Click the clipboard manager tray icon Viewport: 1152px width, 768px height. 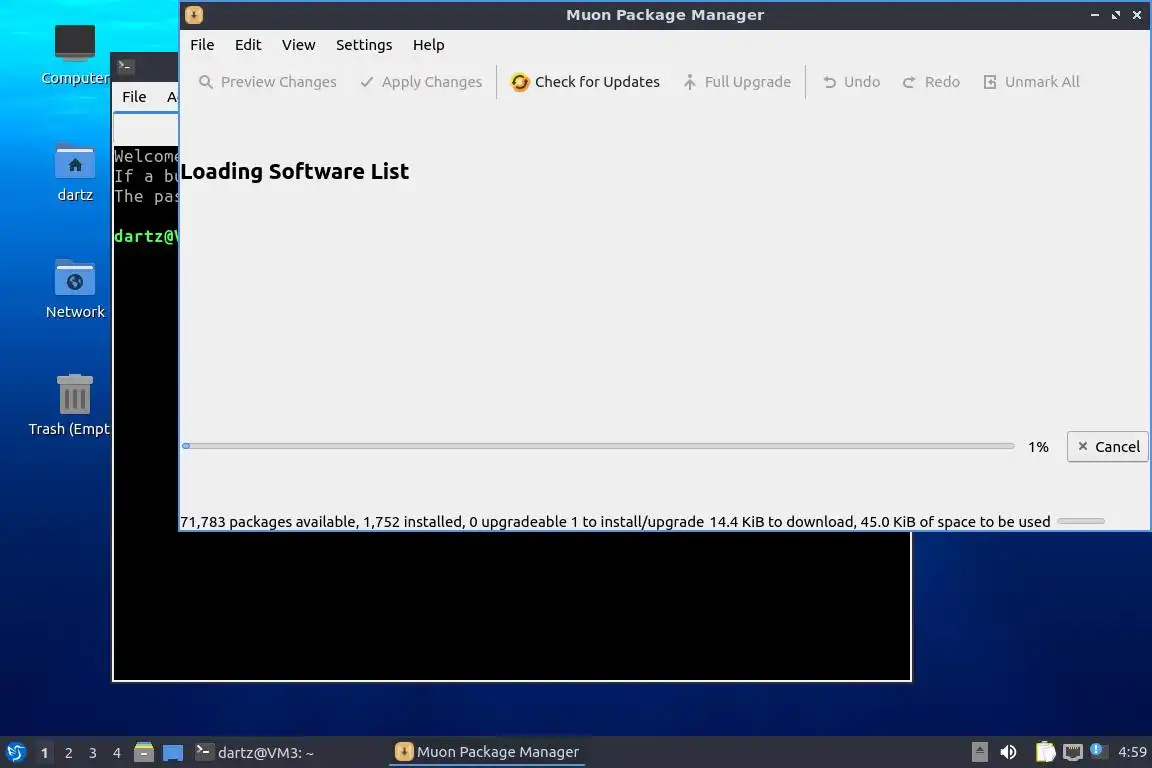[1045, 752]
